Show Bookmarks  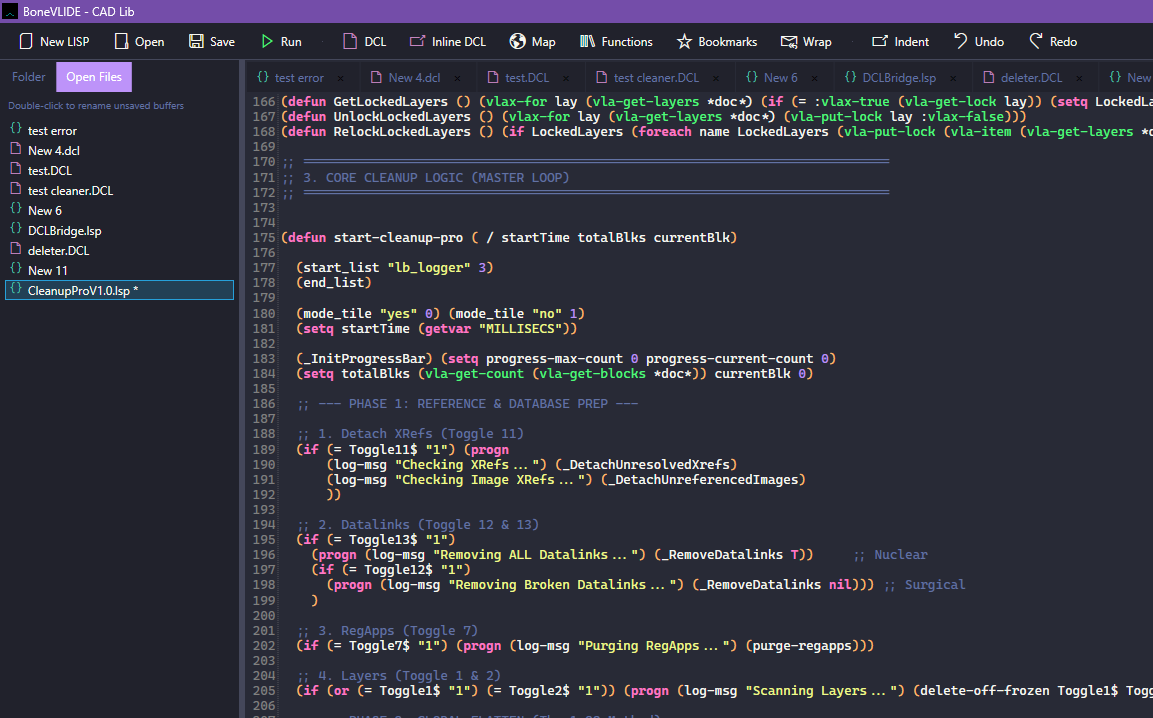[x=717, y=42]
